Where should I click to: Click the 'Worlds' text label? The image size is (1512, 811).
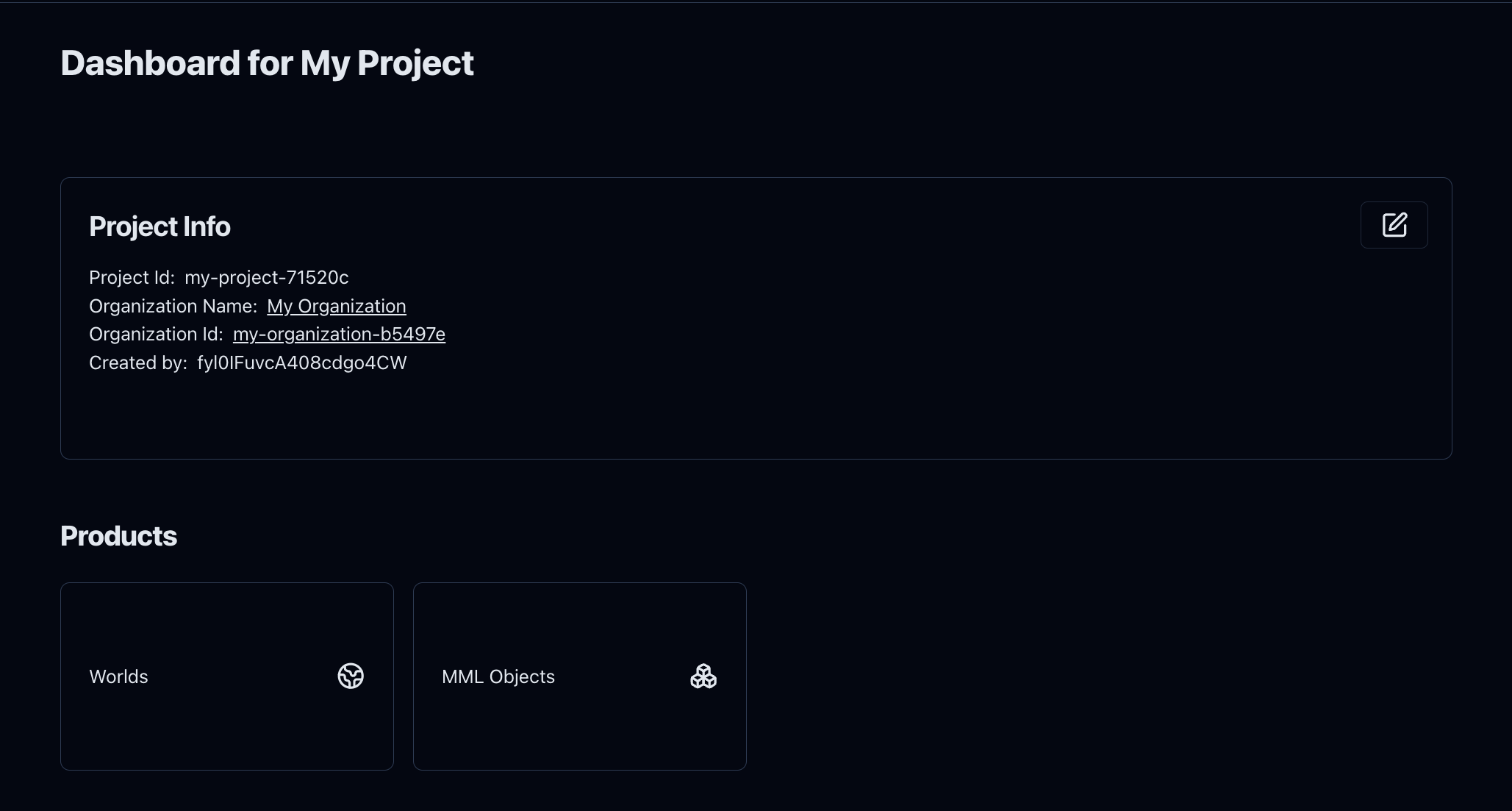[118, 676]
